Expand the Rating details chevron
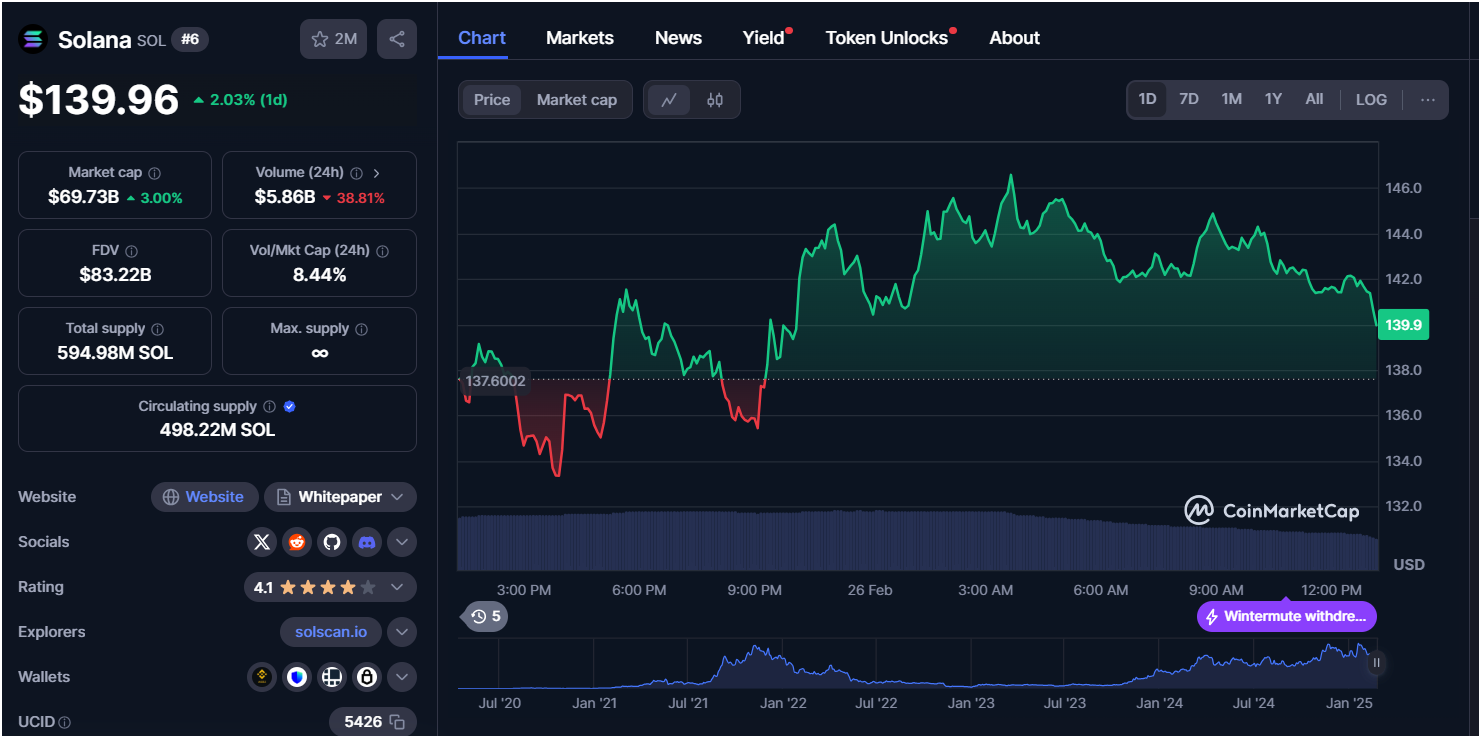The image size is (1481, 738). pyautogui.click(x=397, y=587)
